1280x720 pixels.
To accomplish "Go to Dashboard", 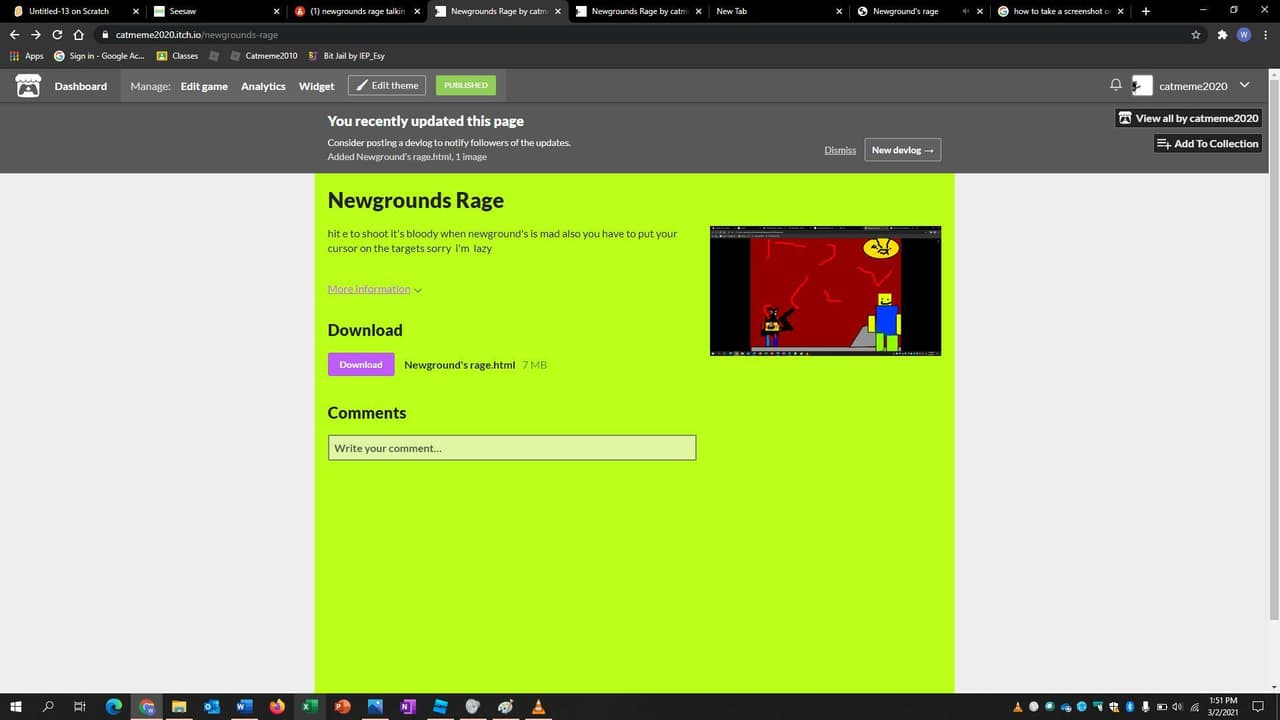I will click(x=80, y=86).
